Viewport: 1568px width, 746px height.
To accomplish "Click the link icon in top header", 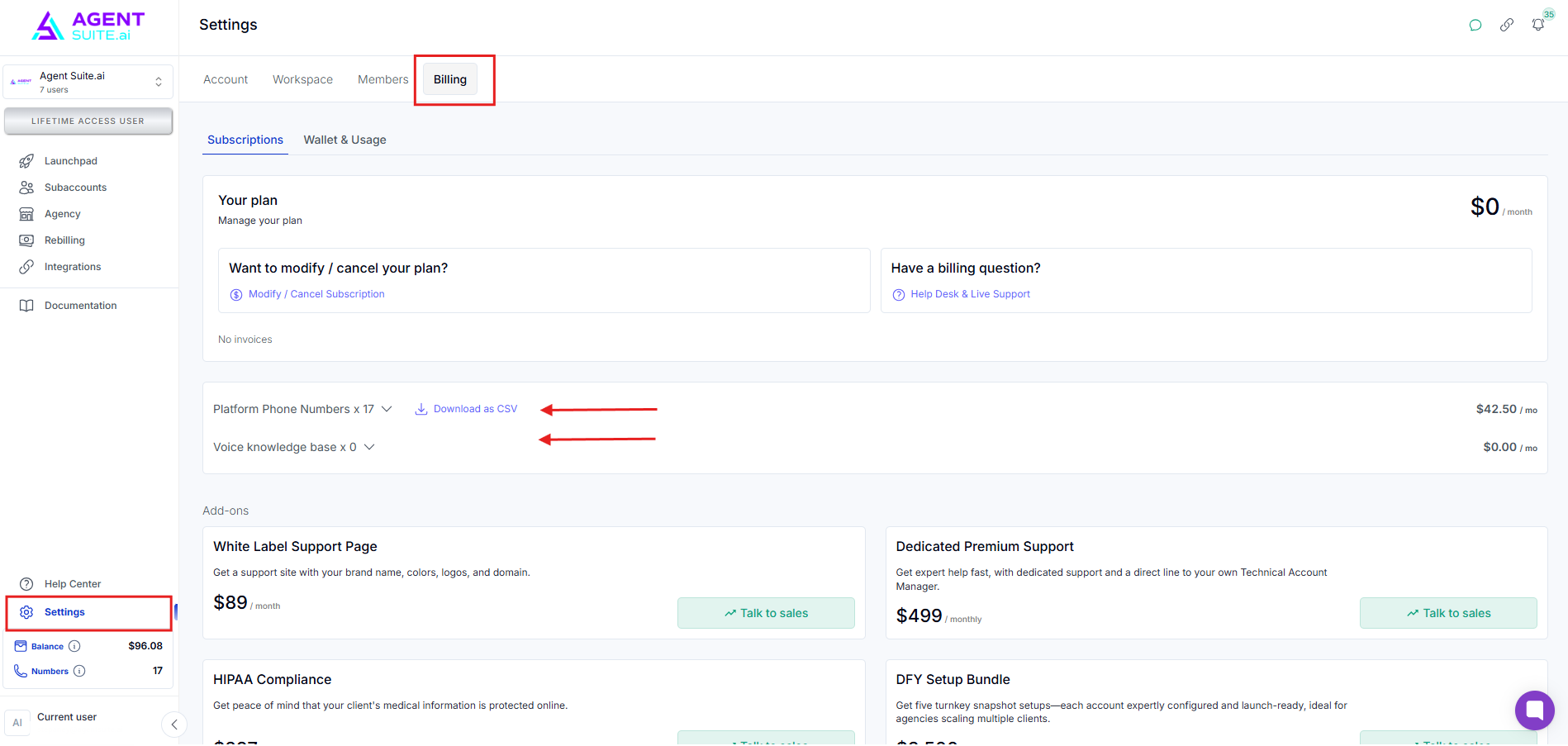I will tap(1507, 25).
